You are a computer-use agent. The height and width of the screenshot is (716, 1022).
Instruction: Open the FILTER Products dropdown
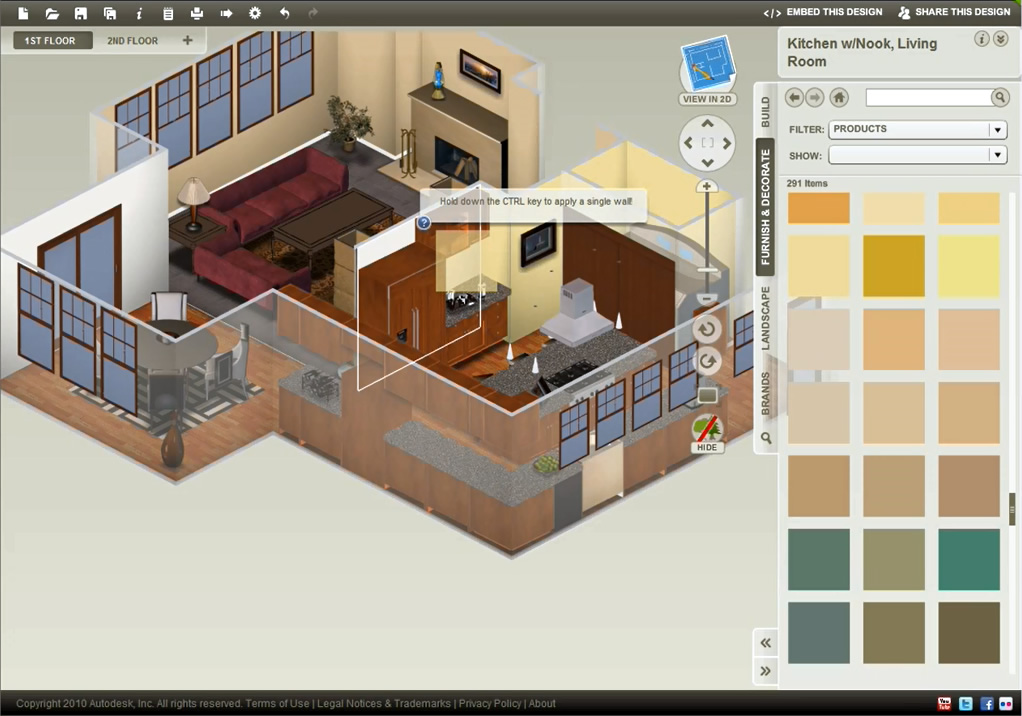(918, 129)
